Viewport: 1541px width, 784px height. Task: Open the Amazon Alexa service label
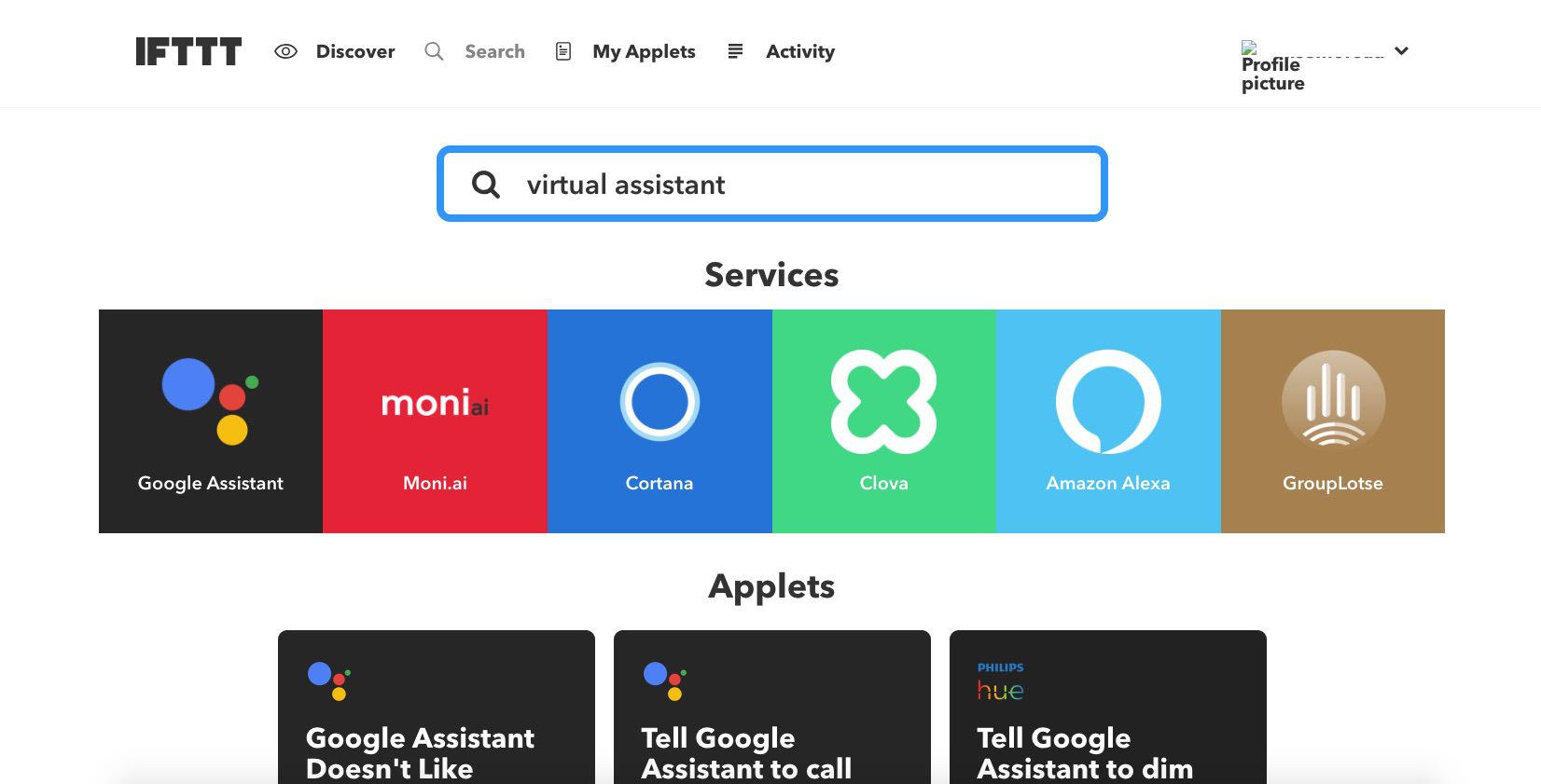1108,483
